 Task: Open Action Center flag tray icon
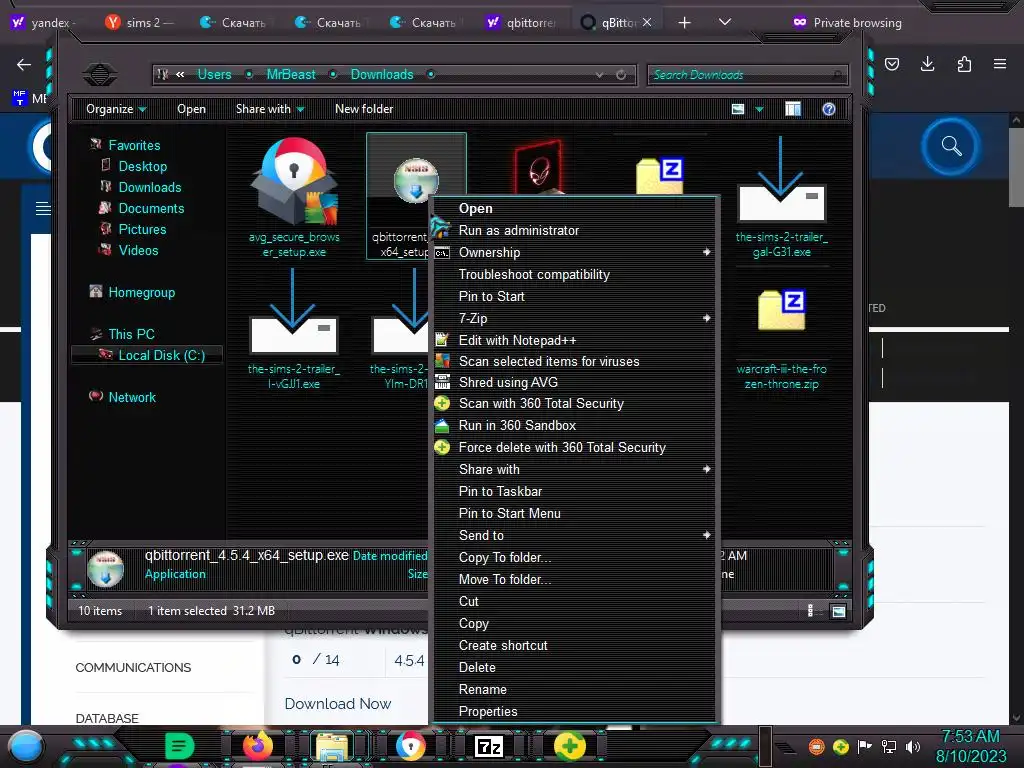(865, 746)
